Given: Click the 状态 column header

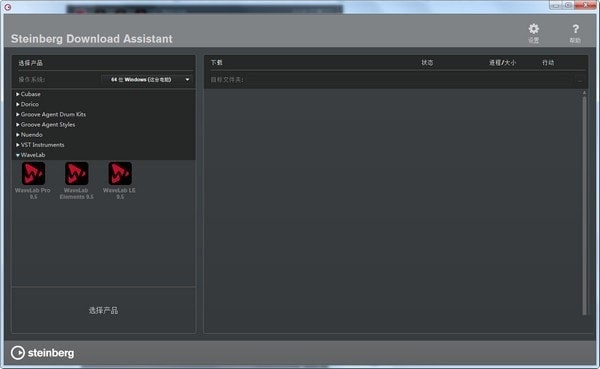Looking at the screenshot, I should point(427,62).
